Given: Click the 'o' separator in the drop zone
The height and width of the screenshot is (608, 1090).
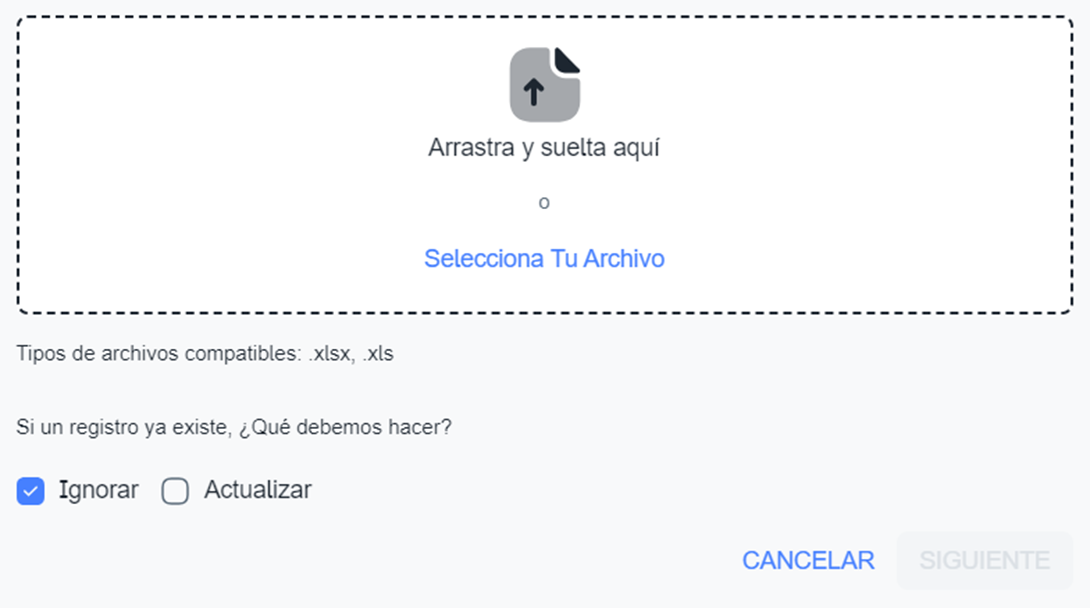Looking at the screenshot, I should 544,203.
